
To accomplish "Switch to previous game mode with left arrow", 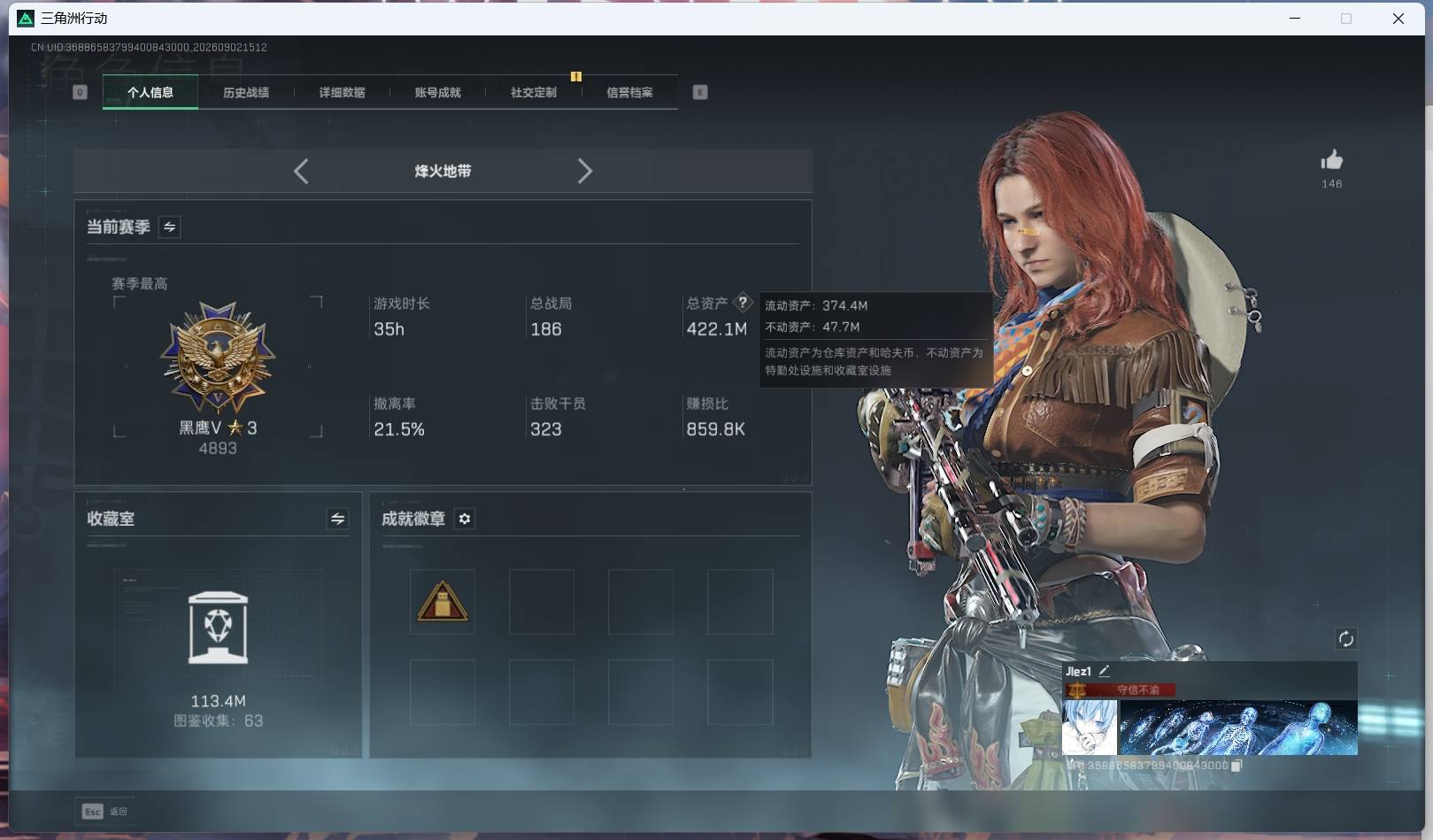I will [x=301, y=171].
